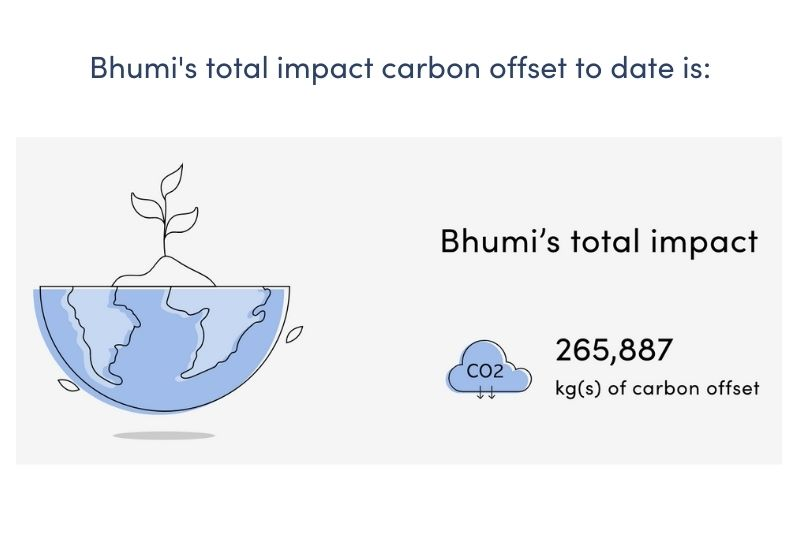The width and height of the screenshot is (800, 533).
Task: Click the gray shadow beneath the globe
Action: click(164, 436)
